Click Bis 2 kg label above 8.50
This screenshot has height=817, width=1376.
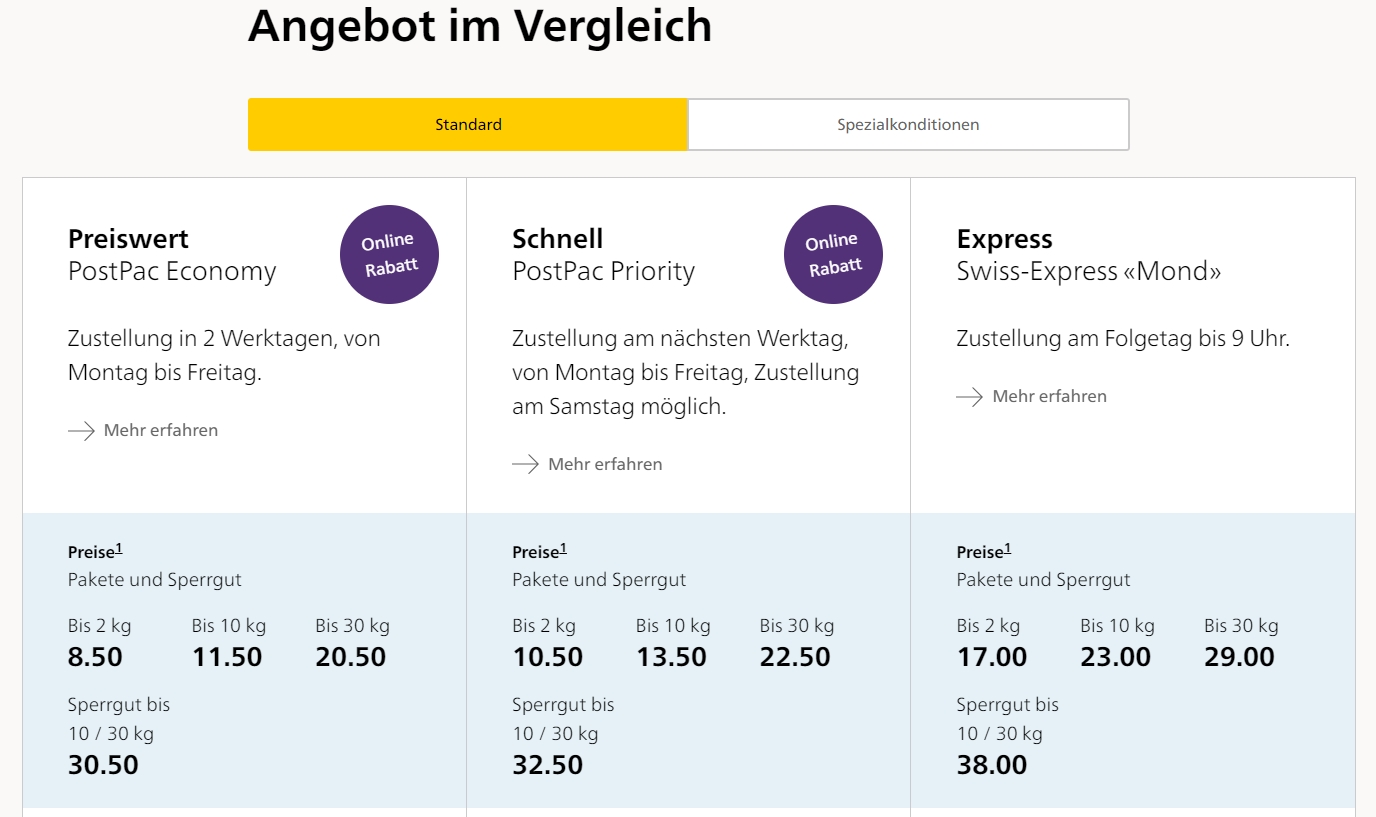99,626
